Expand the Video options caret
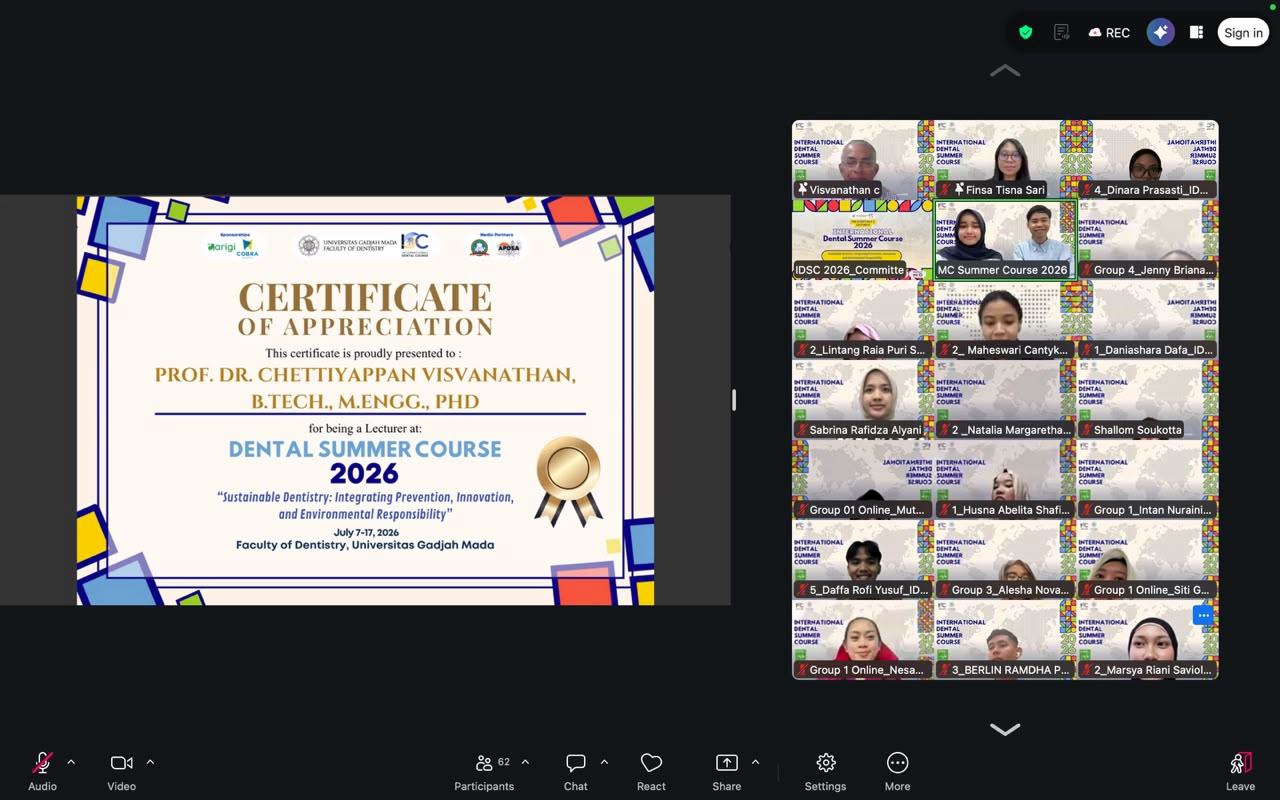This screenshot has width=1280, height=800. point(150,762)
